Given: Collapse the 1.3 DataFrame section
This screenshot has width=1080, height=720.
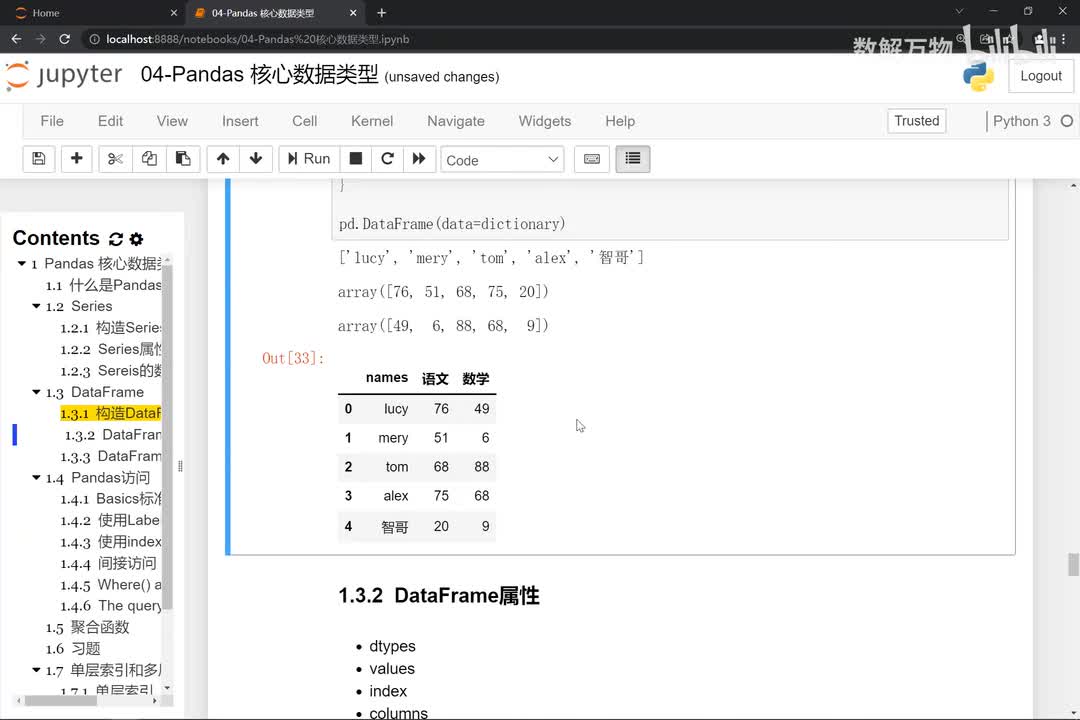Looking at the screenshot, I should coord(37,392).
